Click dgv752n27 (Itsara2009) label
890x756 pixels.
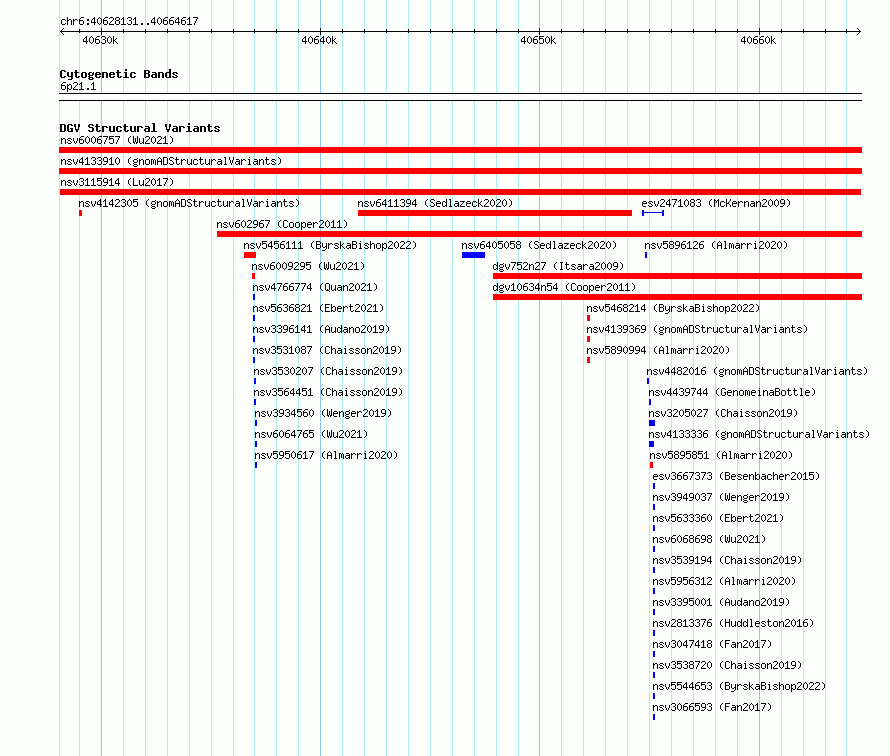coord(558,266)
